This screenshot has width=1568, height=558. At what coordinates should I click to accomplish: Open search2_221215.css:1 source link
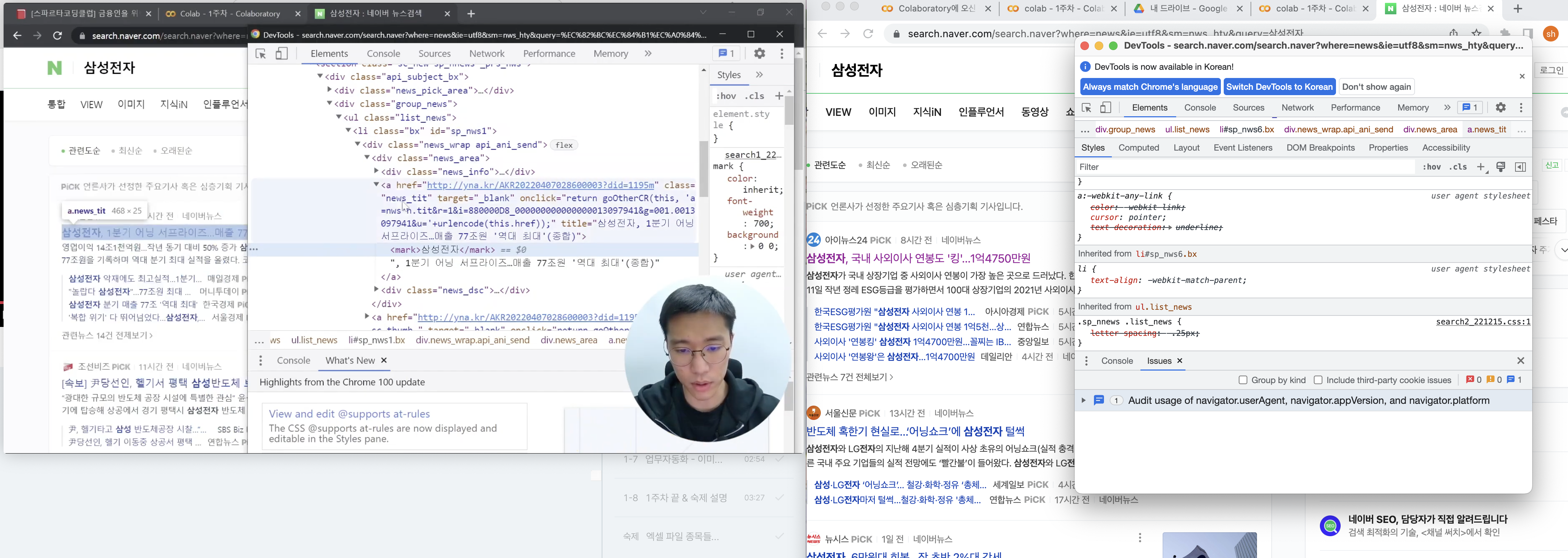click(x=1483, y=322)
